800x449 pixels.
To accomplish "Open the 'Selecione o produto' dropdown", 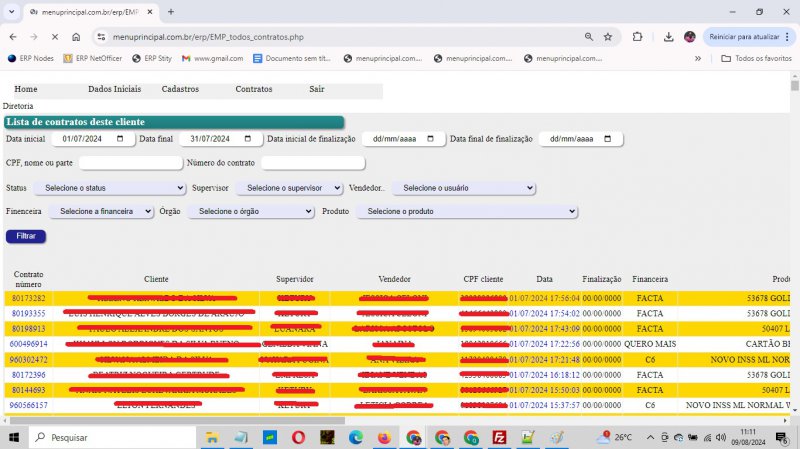I will coord(467,212).
